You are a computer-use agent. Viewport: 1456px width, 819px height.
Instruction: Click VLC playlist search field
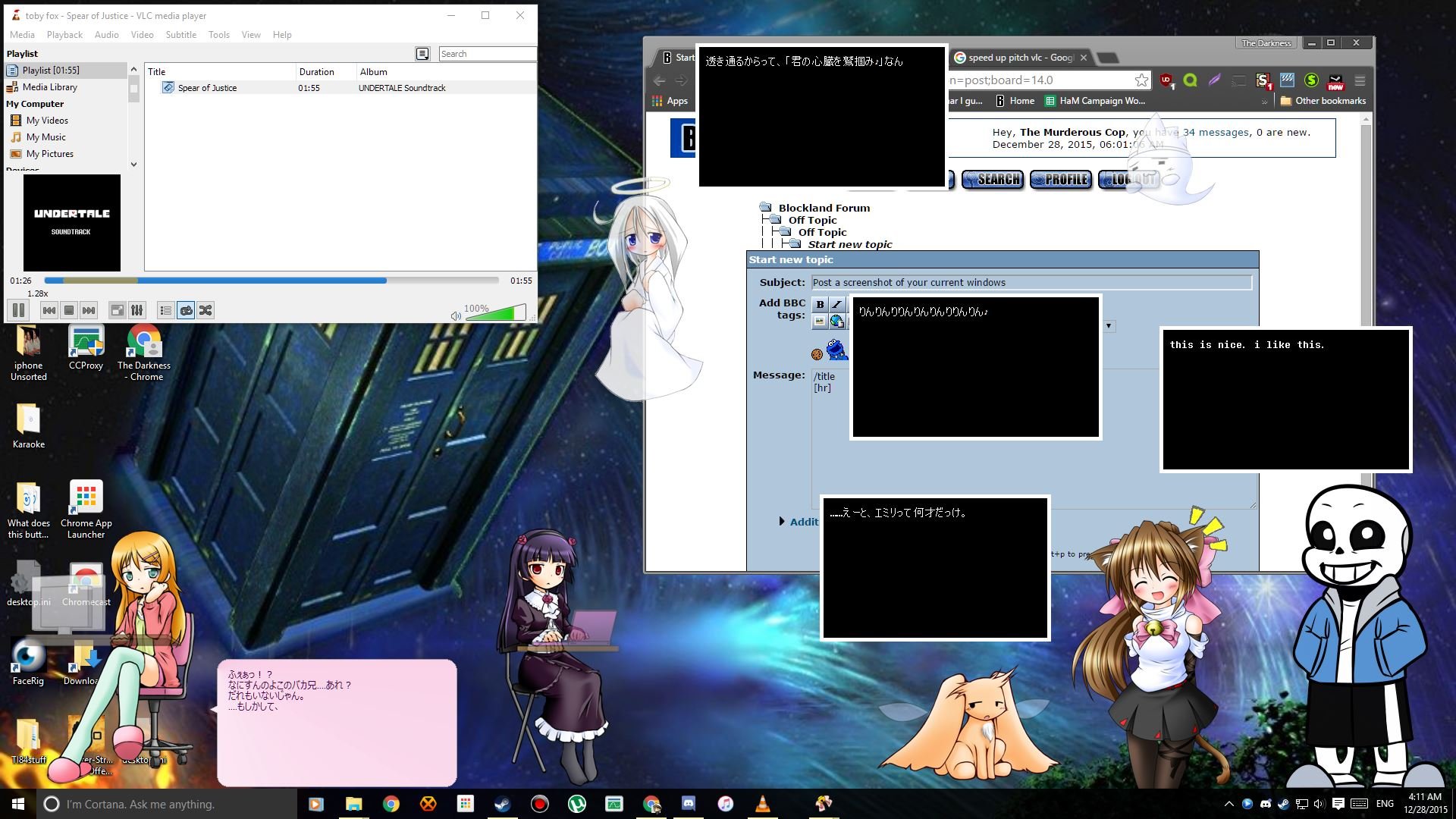point(487,54)
